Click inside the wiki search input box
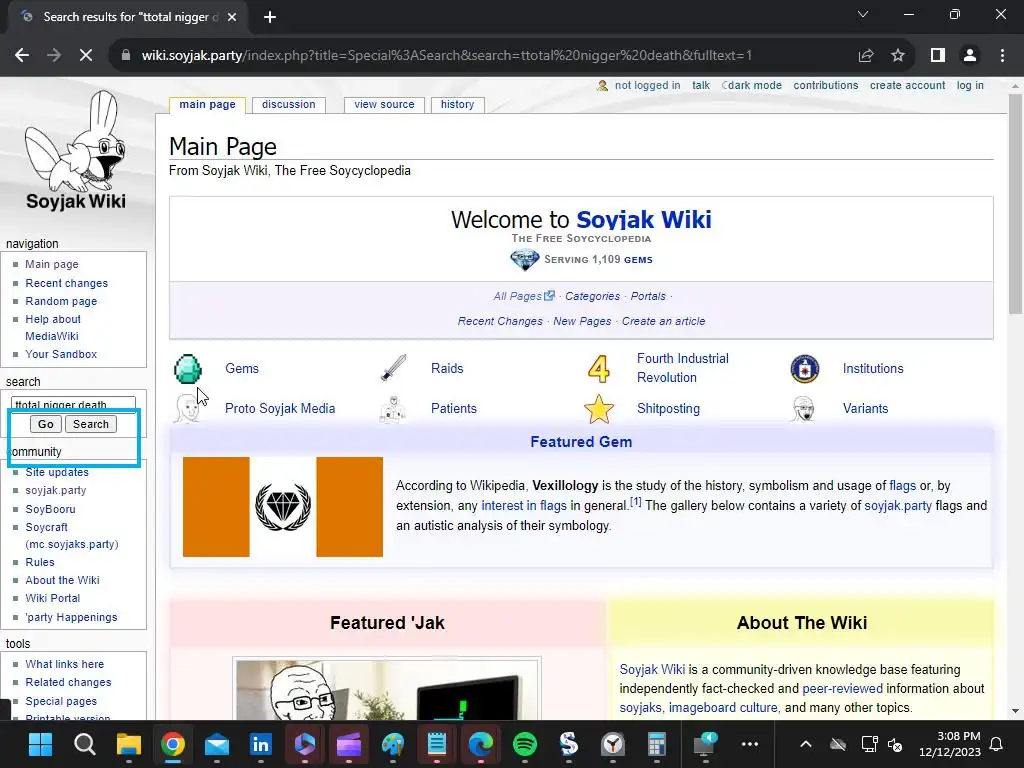 [73, 404]
